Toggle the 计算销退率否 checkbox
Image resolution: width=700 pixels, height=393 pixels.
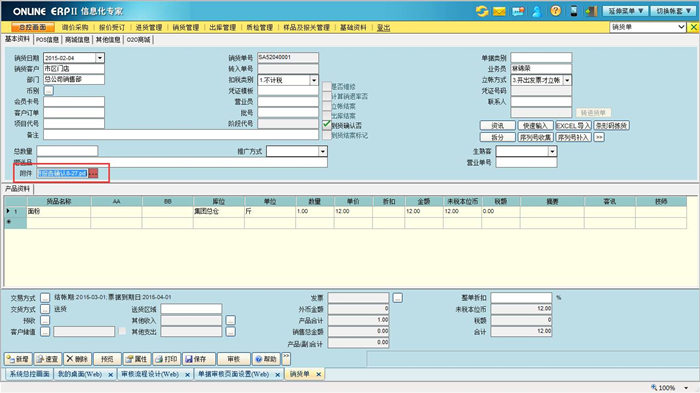327,96
